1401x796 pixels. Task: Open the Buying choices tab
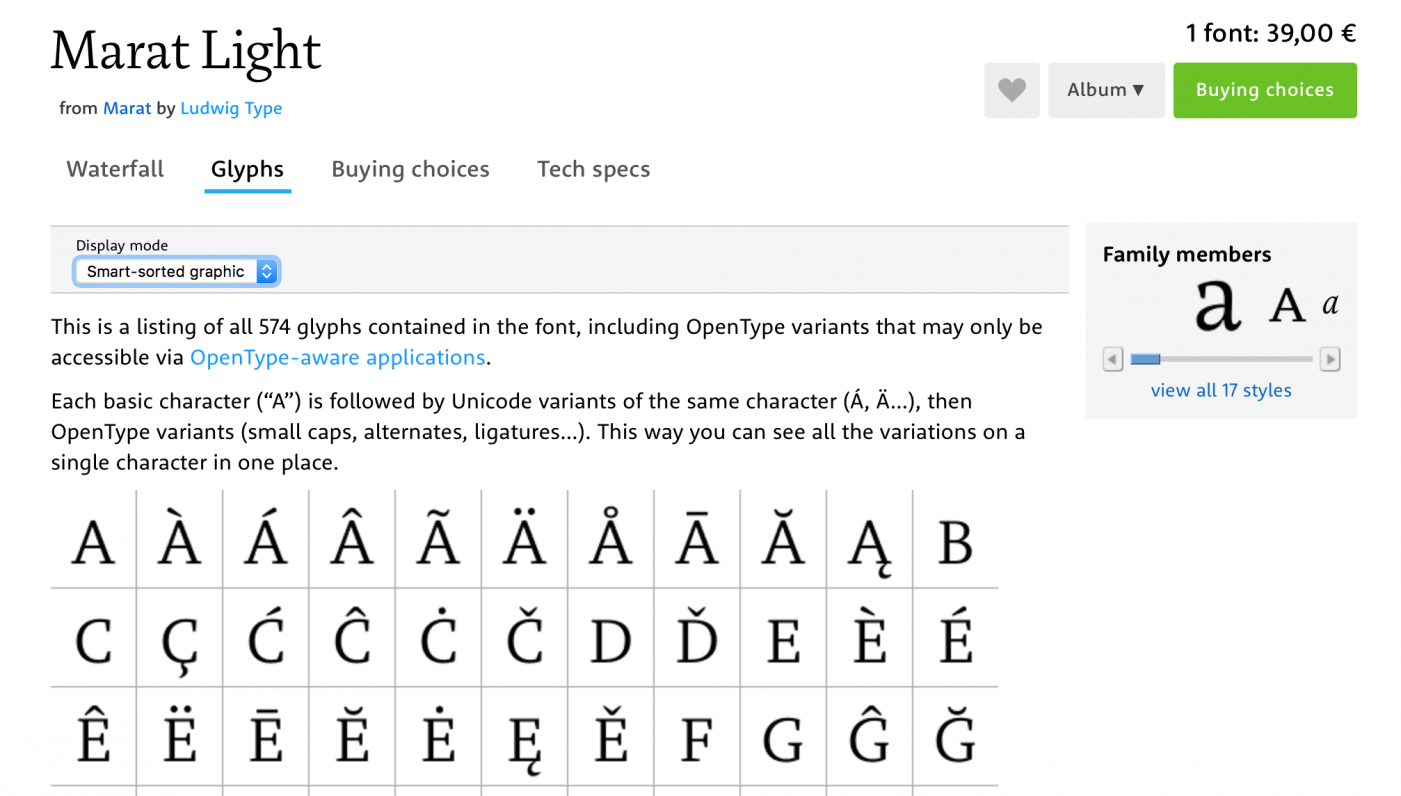(410, 169)
